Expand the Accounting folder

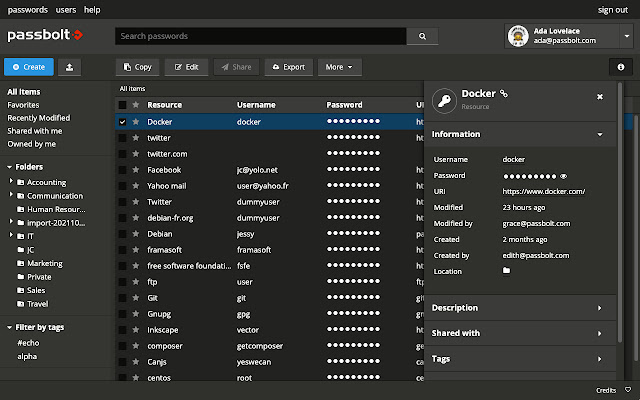10,182
